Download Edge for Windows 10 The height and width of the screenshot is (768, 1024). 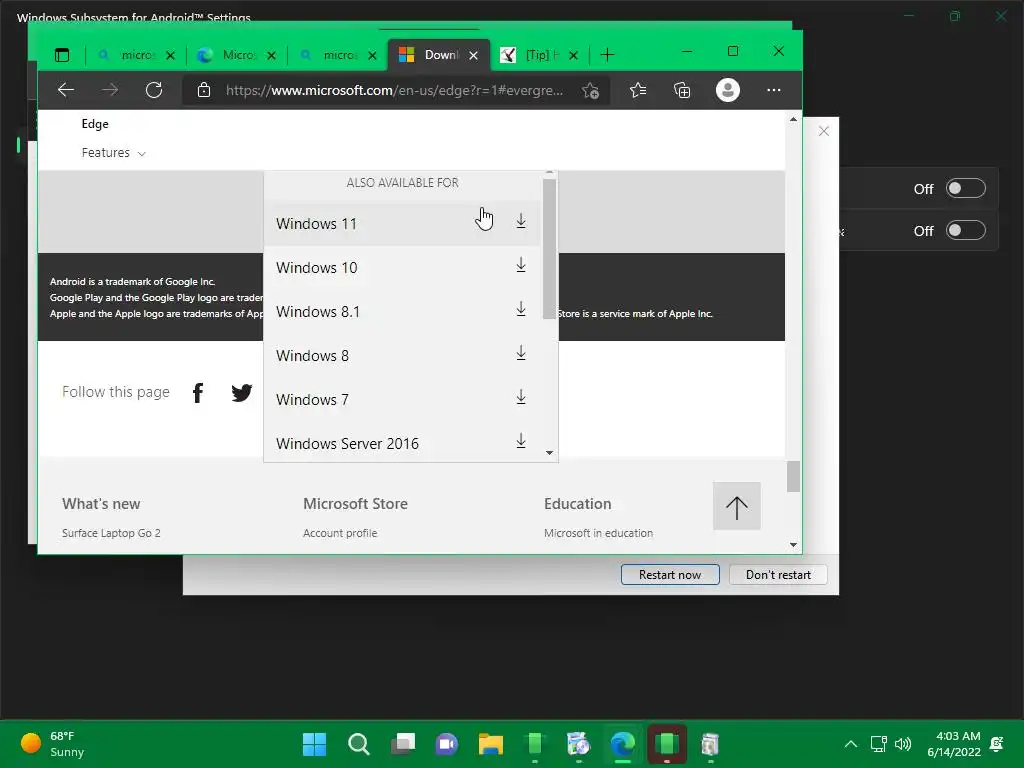520,265
